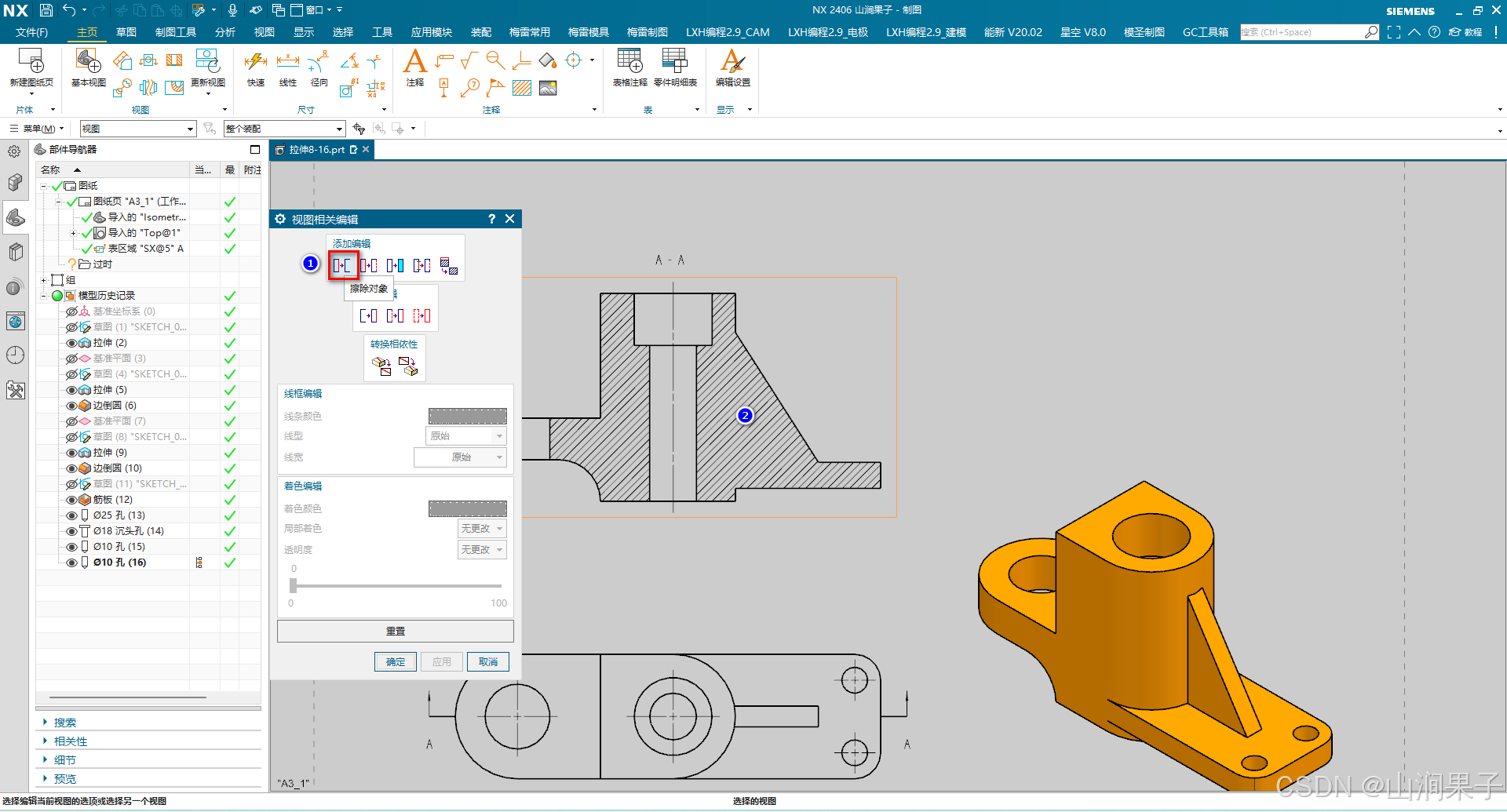Click the Delete Selected Edits icon

[396, 315]
